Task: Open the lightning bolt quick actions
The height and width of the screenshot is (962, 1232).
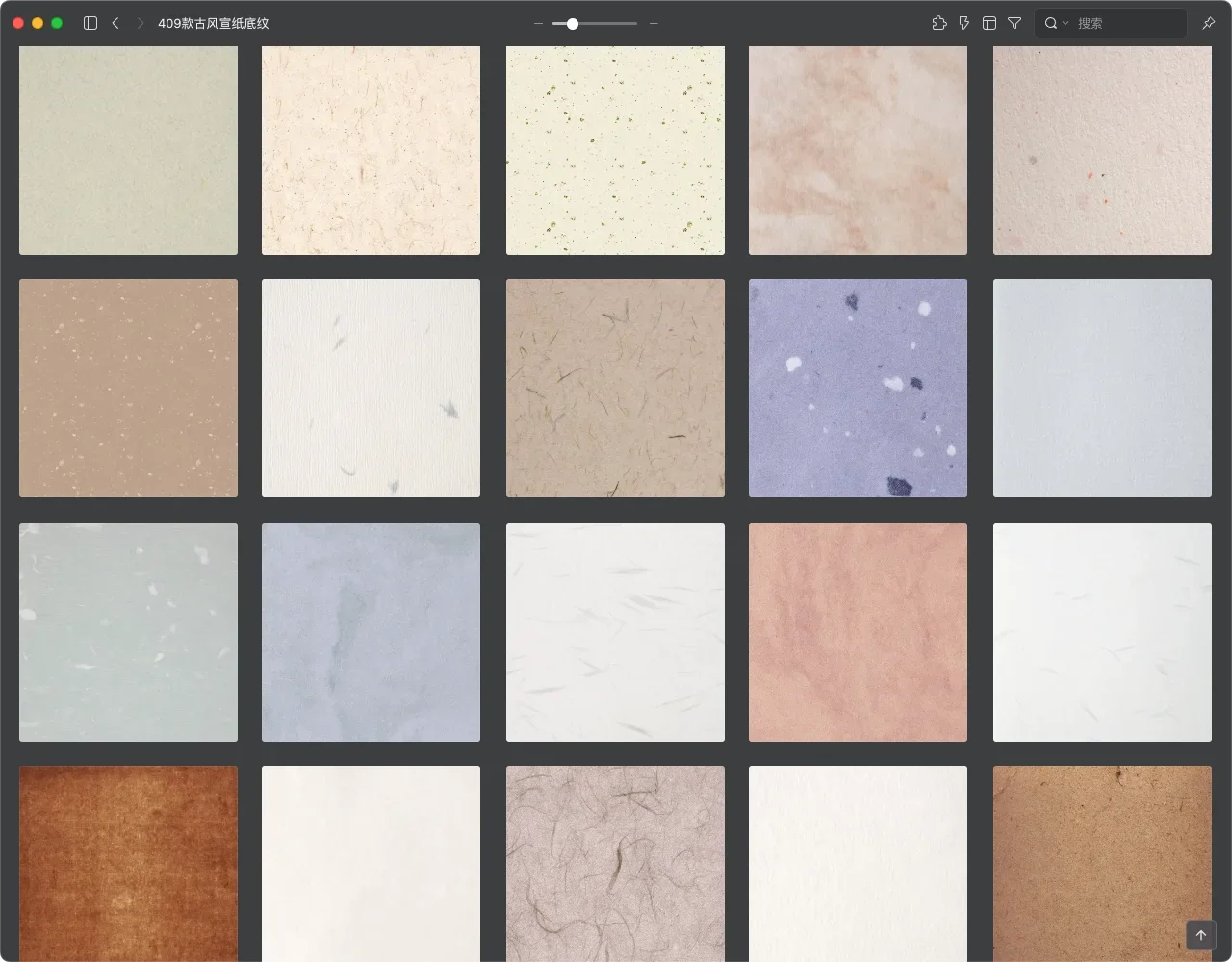Action: click(x=964, y=23)
